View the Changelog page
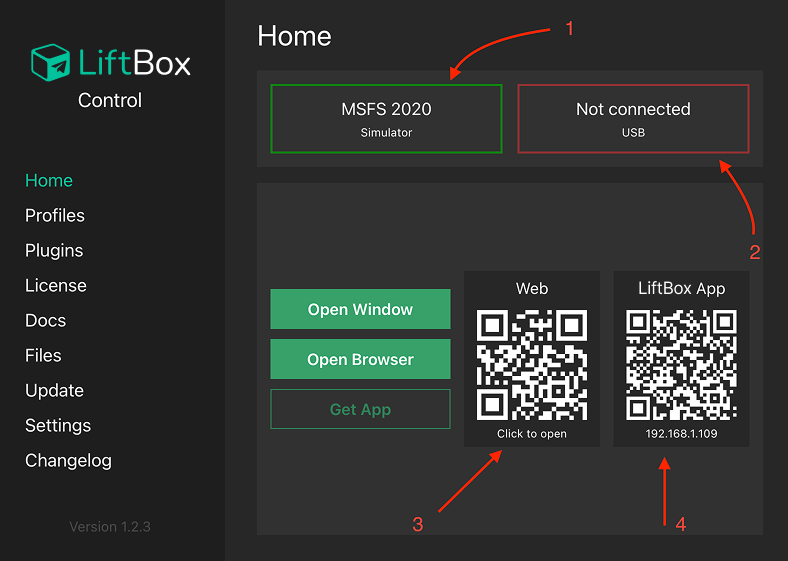This screenshot has width=788, height=561. click(68, 460)
